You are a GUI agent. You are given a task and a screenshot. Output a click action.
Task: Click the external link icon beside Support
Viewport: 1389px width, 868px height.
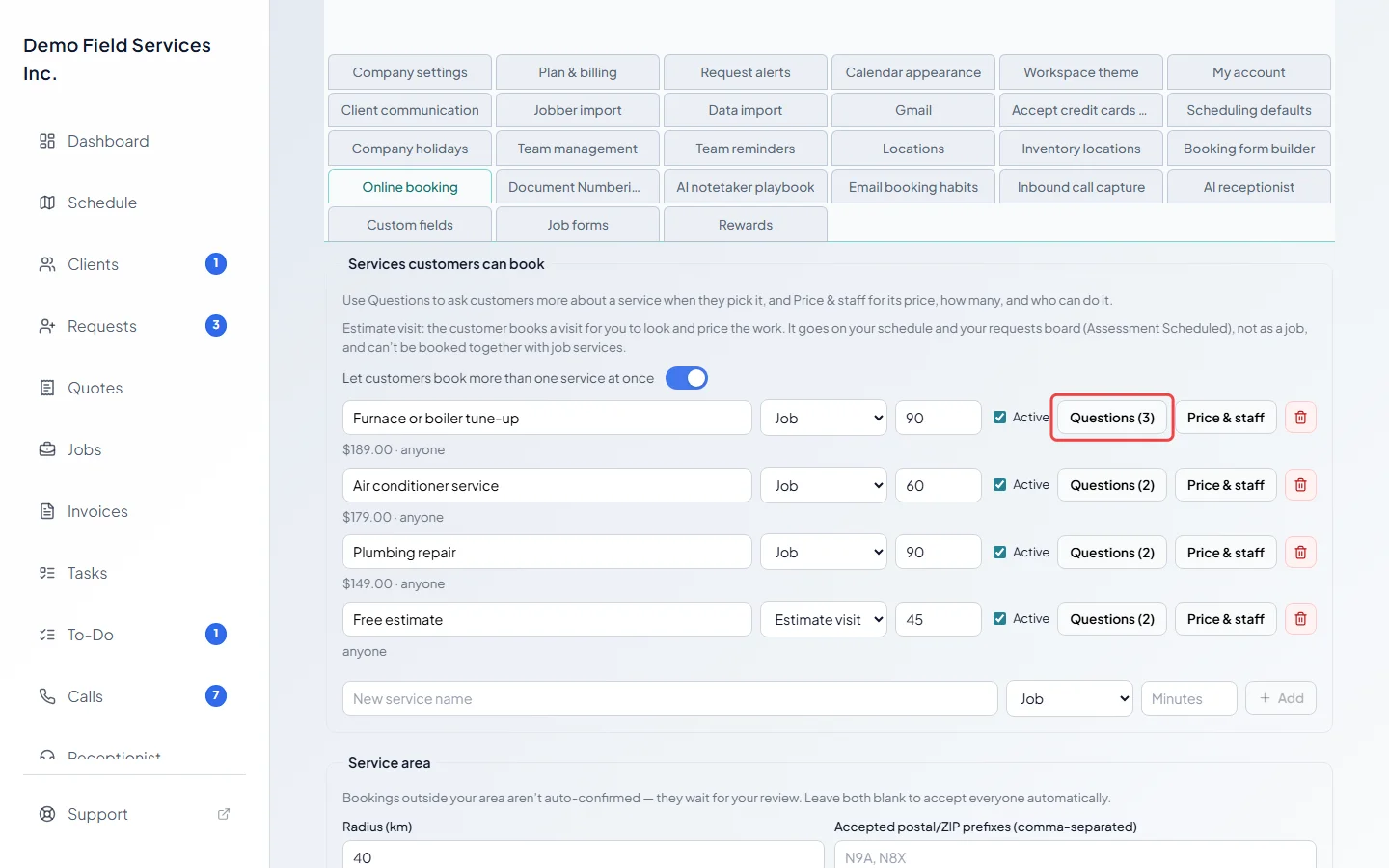click(224, 814)
